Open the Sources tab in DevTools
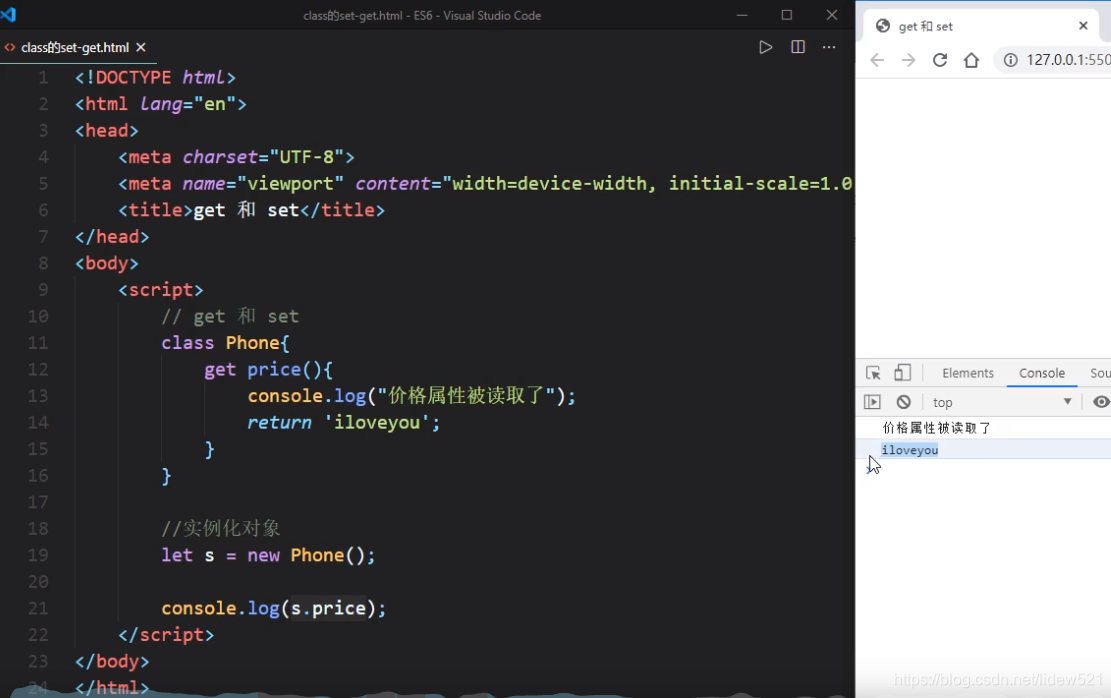1111x698 pixels. pos(1099,373)
